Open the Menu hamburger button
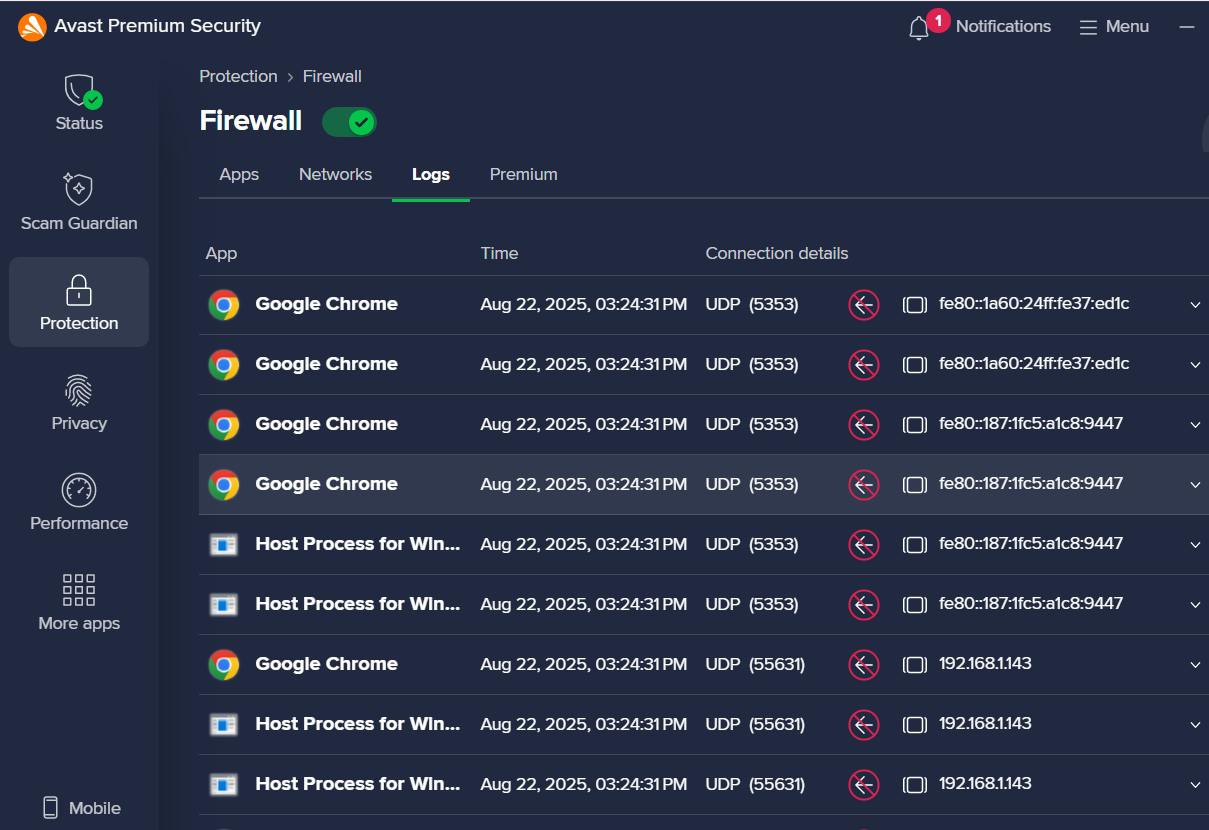The width and height of the screenshot is (1209, 830). (1114, 27)
